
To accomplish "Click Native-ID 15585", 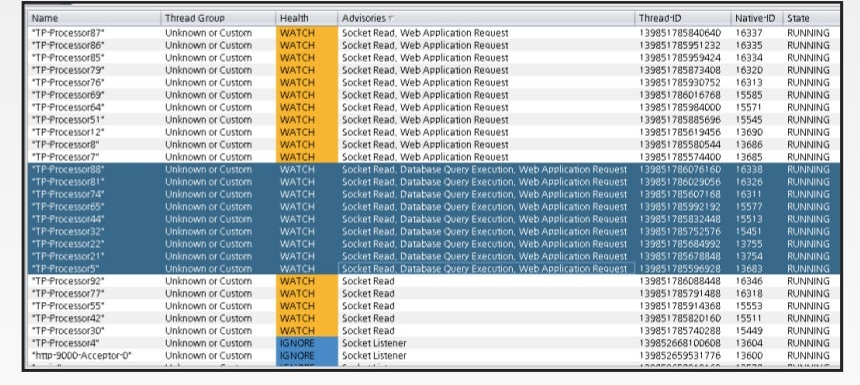I will [x=749, y=95].
